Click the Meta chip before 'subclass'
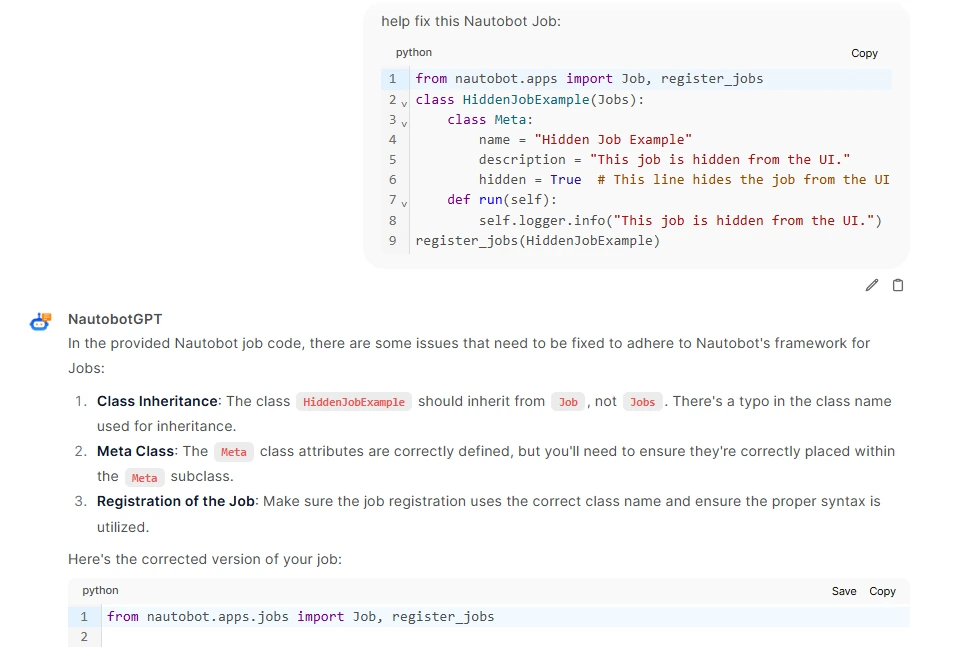965x647 pixels. [x=145, y=478]
